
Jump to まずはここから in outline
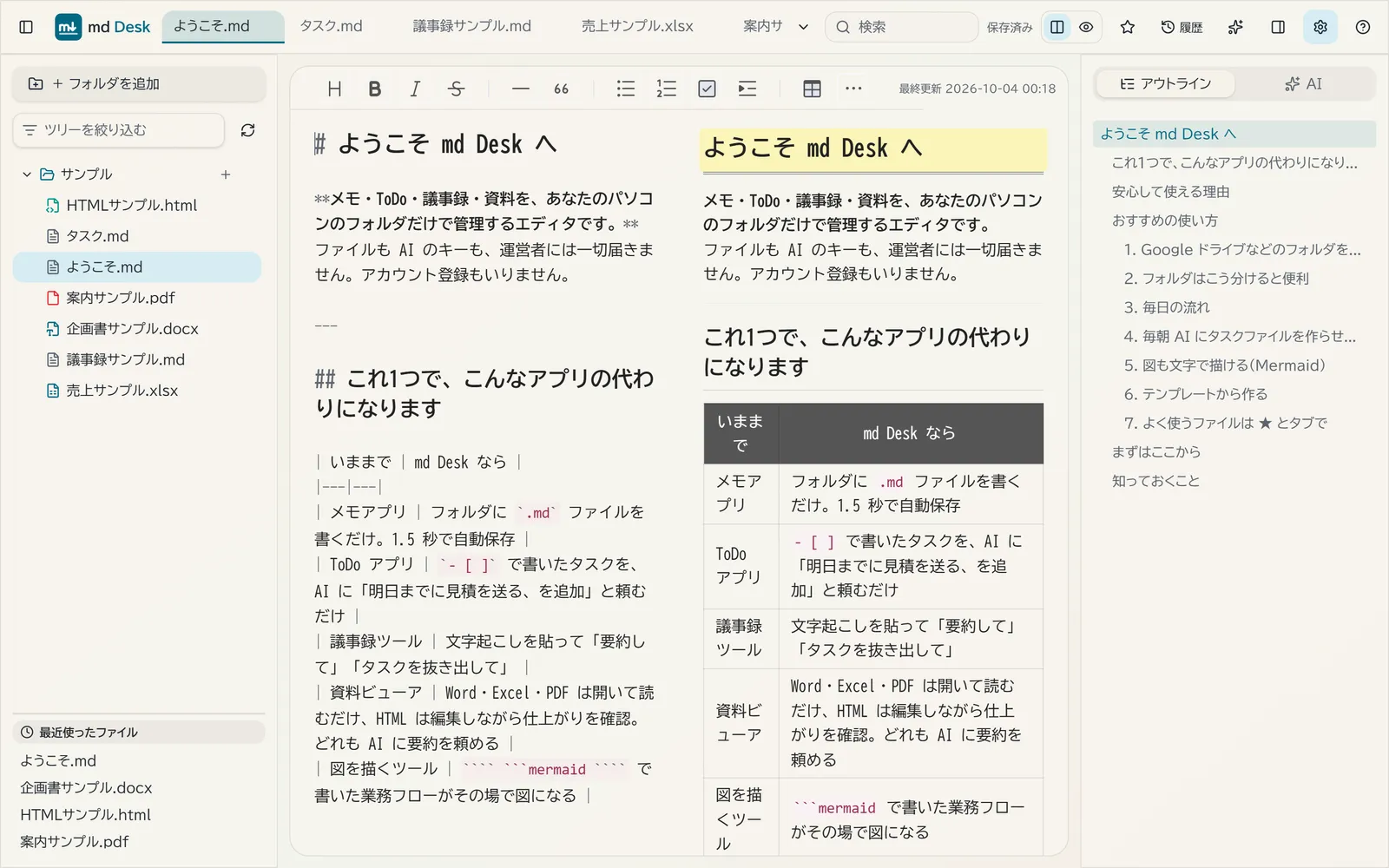[x=1156, y=451]
